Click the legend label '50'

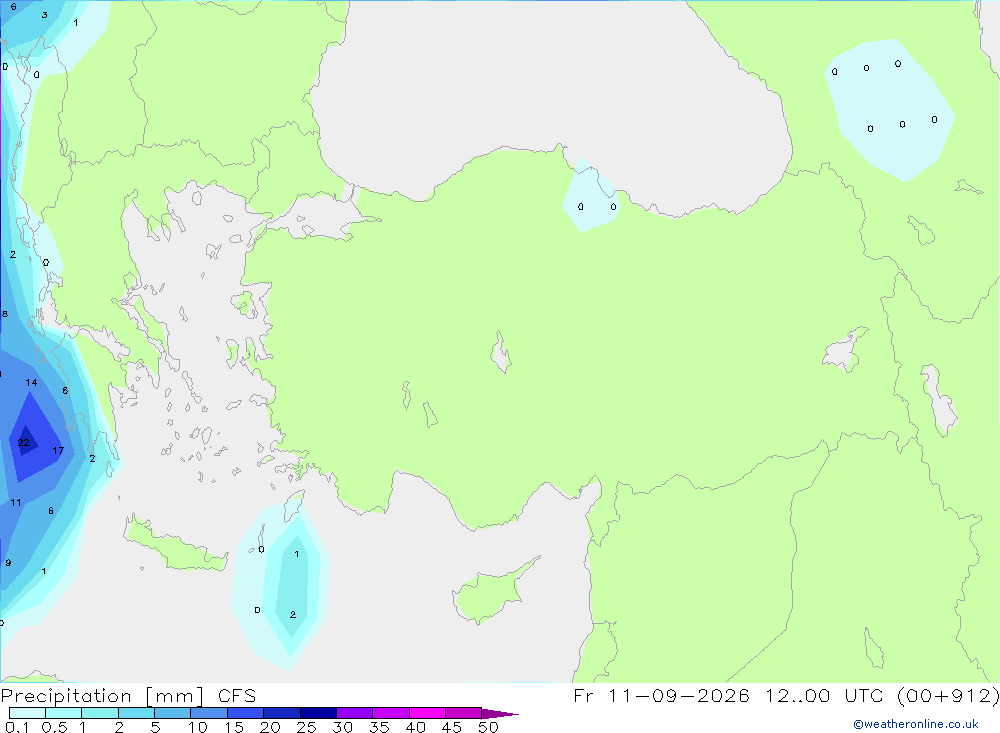[489, 727]
